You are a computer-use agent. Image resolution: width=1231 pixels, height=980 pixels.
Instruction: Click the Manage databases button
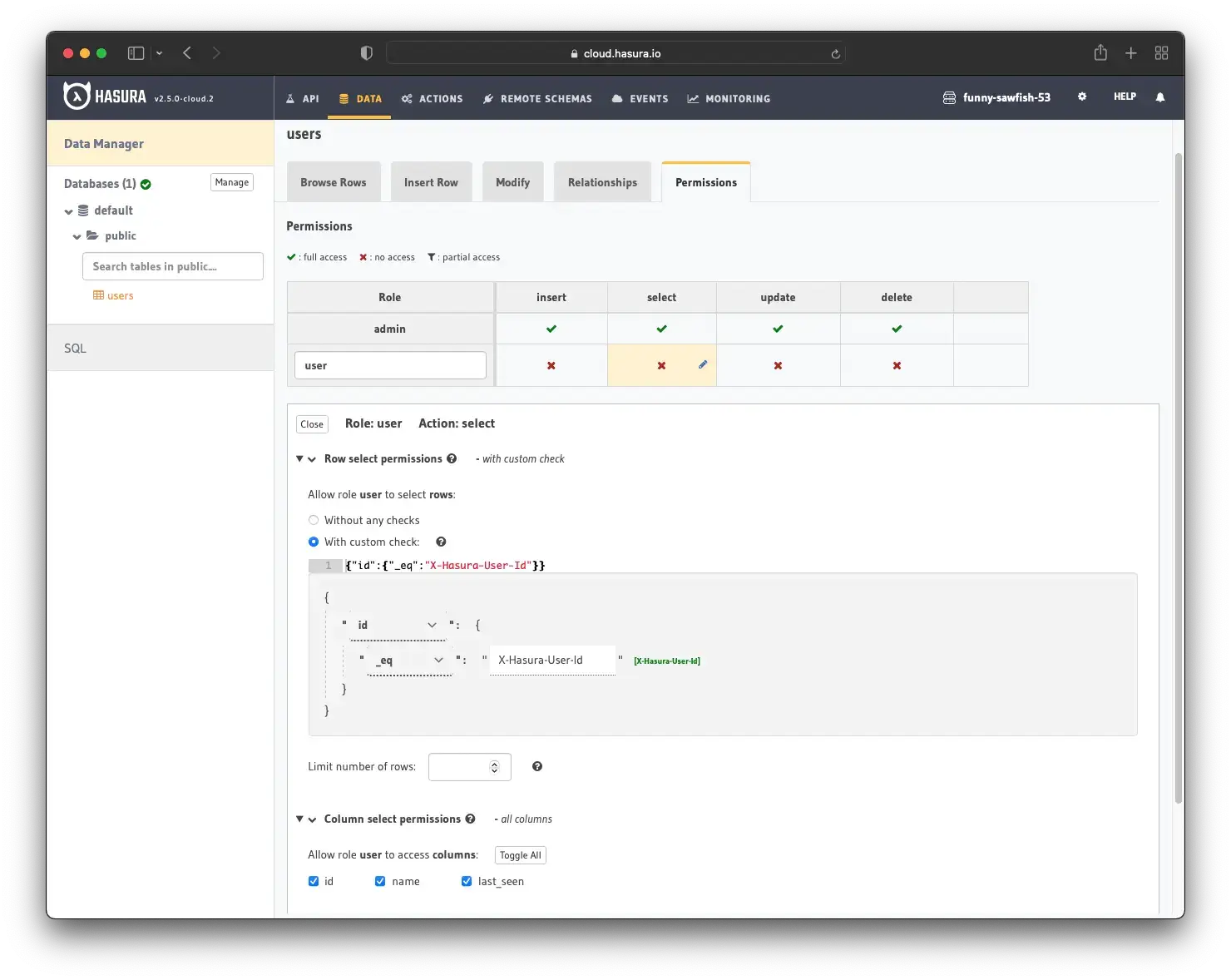(x=231, y=182)
